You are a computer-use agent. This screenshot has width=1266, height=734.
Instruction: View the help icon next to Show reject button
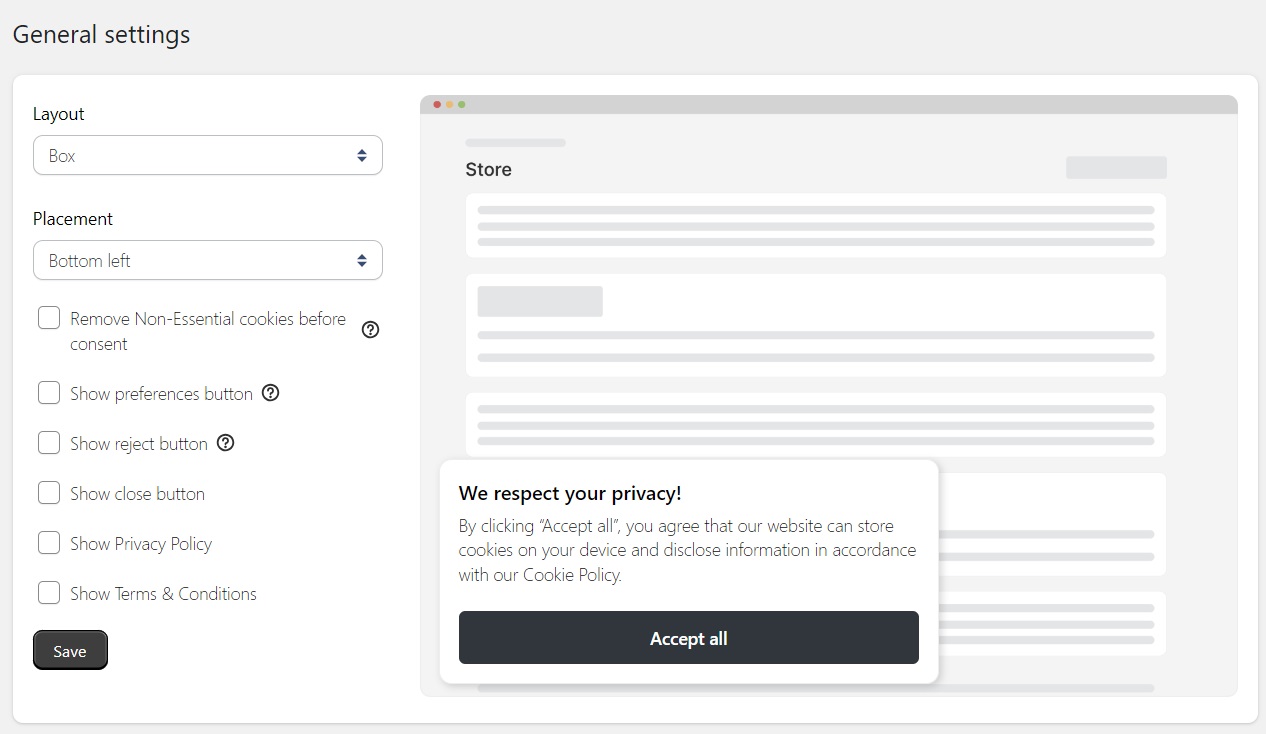(x=225, y=442)
